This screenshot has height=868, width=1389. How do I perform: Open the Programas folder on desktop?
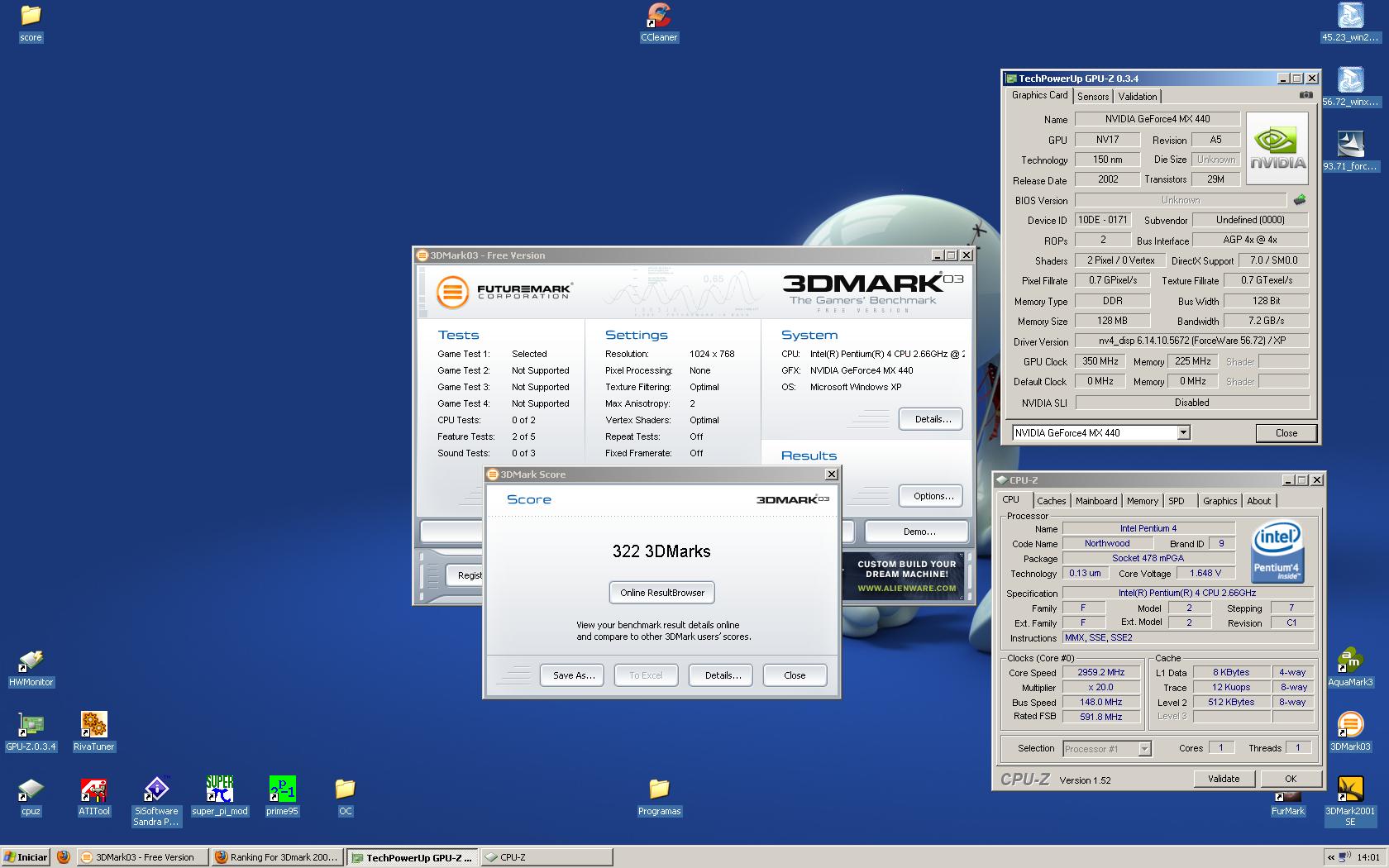coord(659,797)
